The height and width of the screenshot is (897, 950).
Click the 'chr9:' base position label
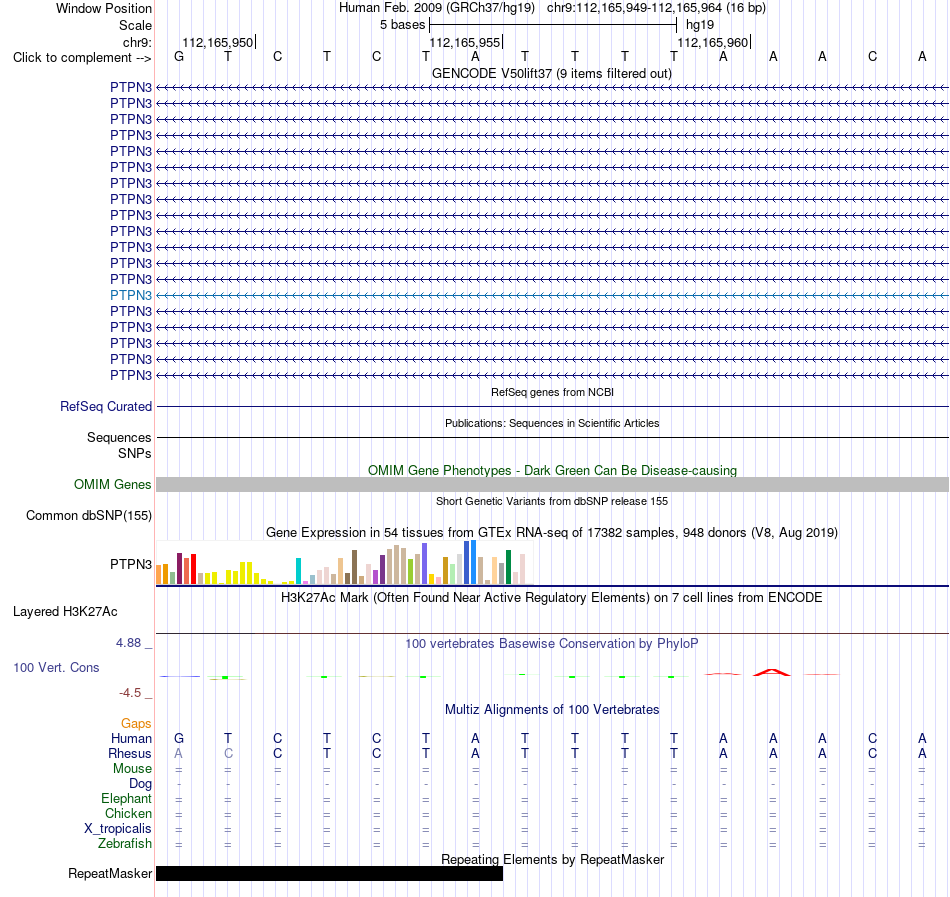[137, 42]
